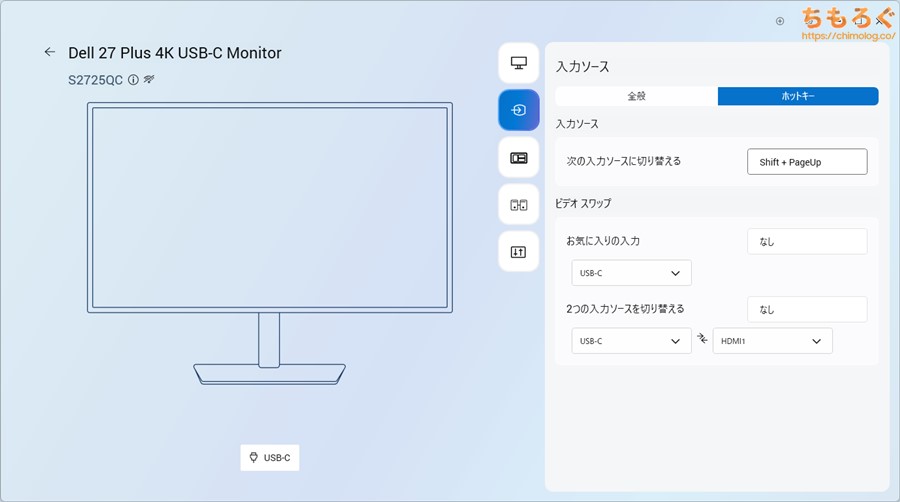Open monitor info icon next to S2725QC

[133, 79]
